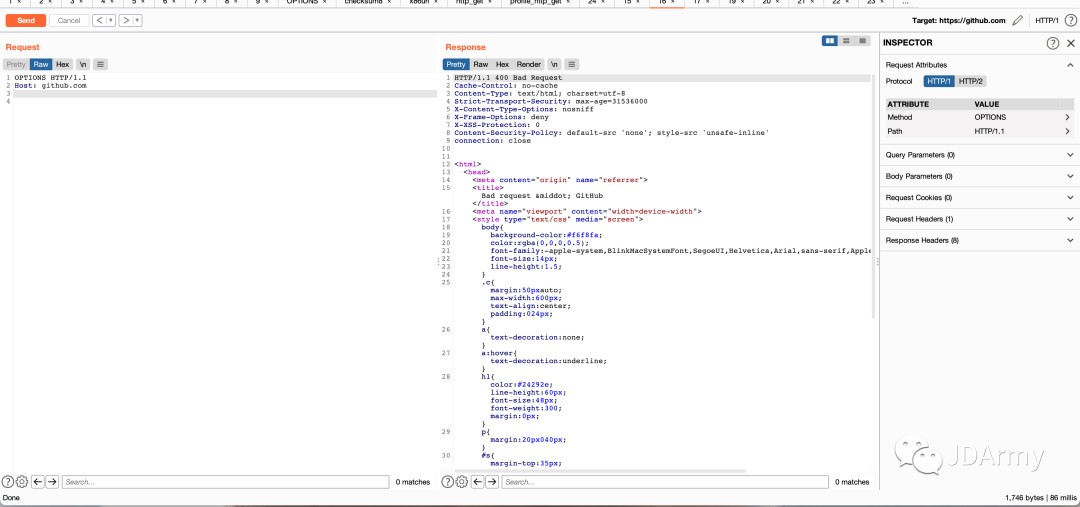Click 'OPTIONS HTTP/1.1' request line
Screen dimensions: 1080x507
[x=50, y=78]
